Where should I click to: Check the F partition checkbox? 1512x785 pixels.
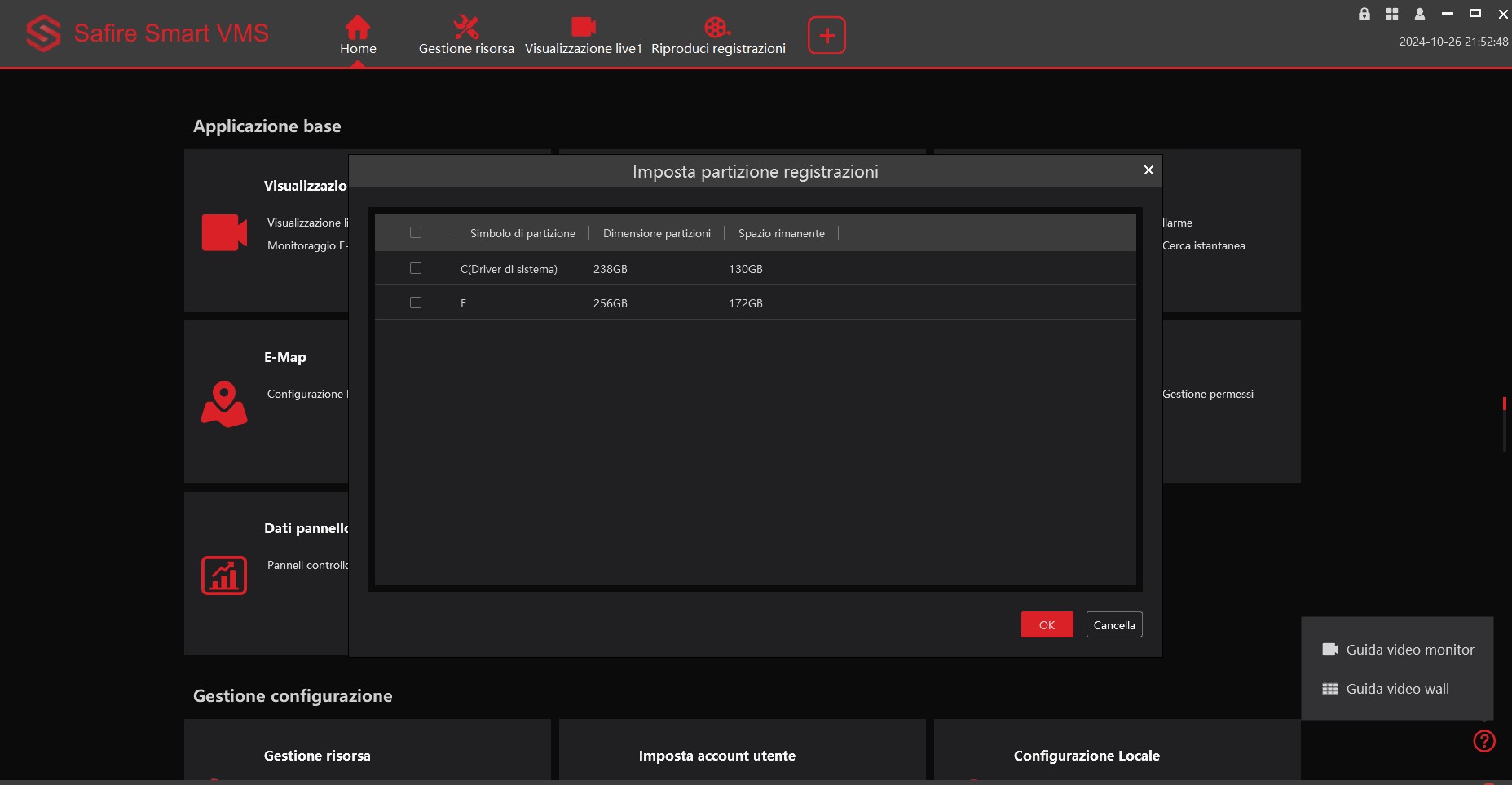(416, 302)
